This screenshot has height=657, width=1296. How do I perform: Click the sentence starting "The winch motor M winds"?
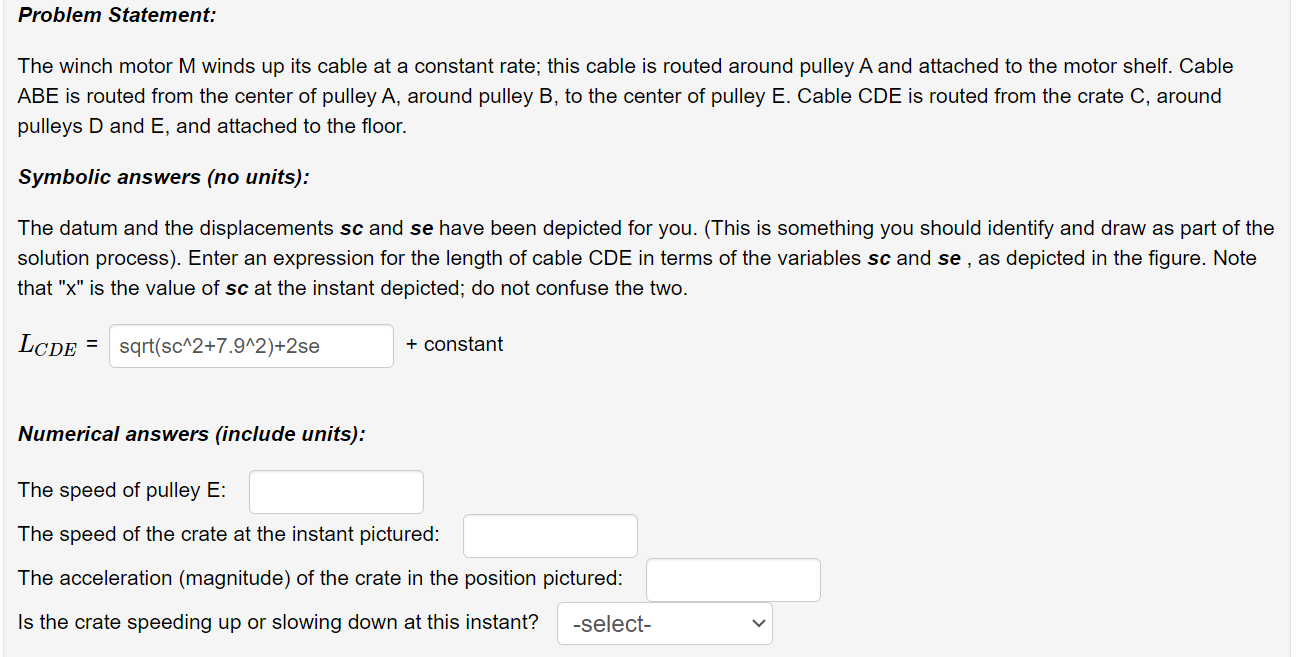coord(300,66)
